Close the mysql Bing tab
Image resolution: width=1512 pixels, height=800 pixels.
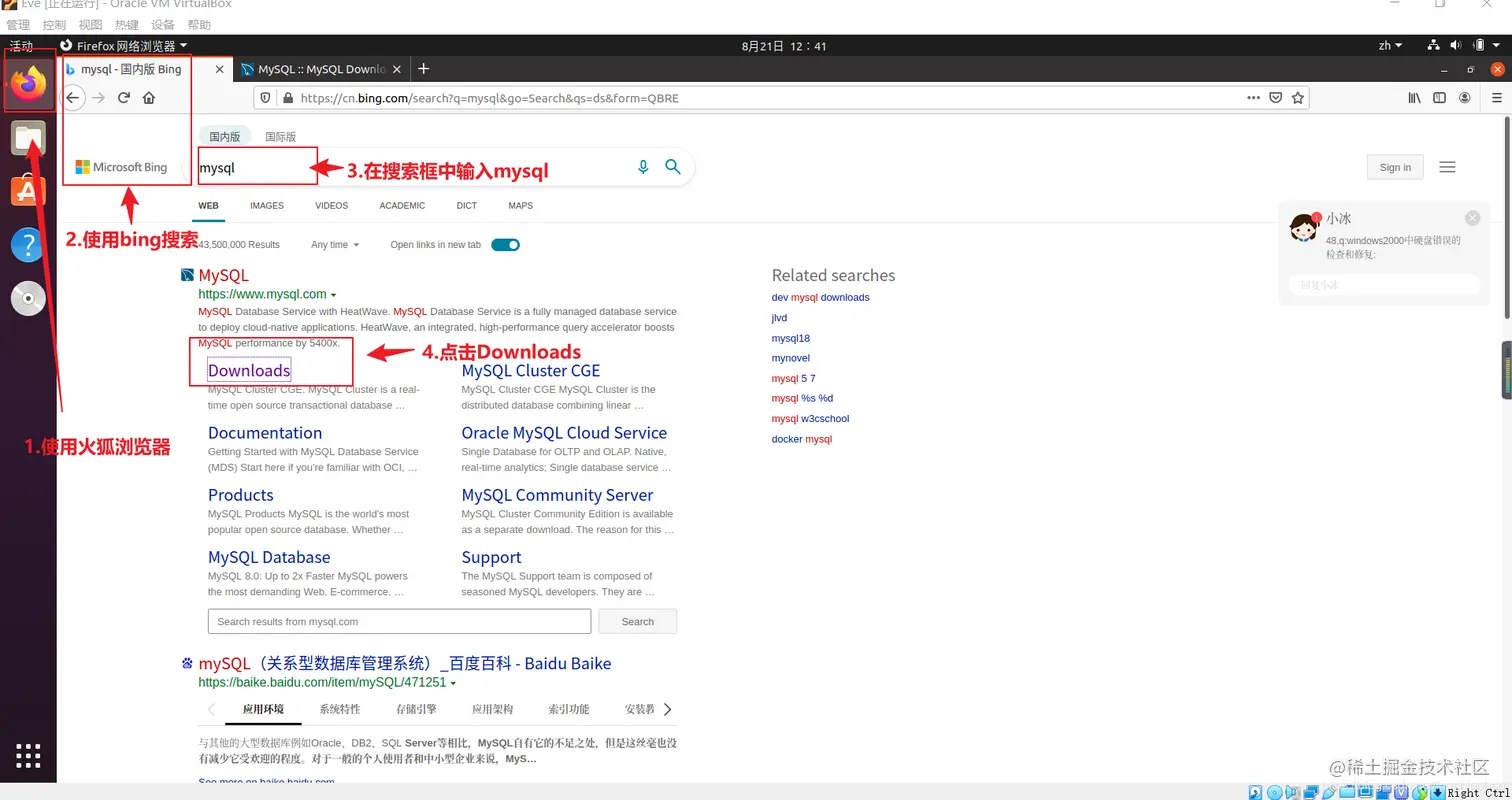[221, 70]
